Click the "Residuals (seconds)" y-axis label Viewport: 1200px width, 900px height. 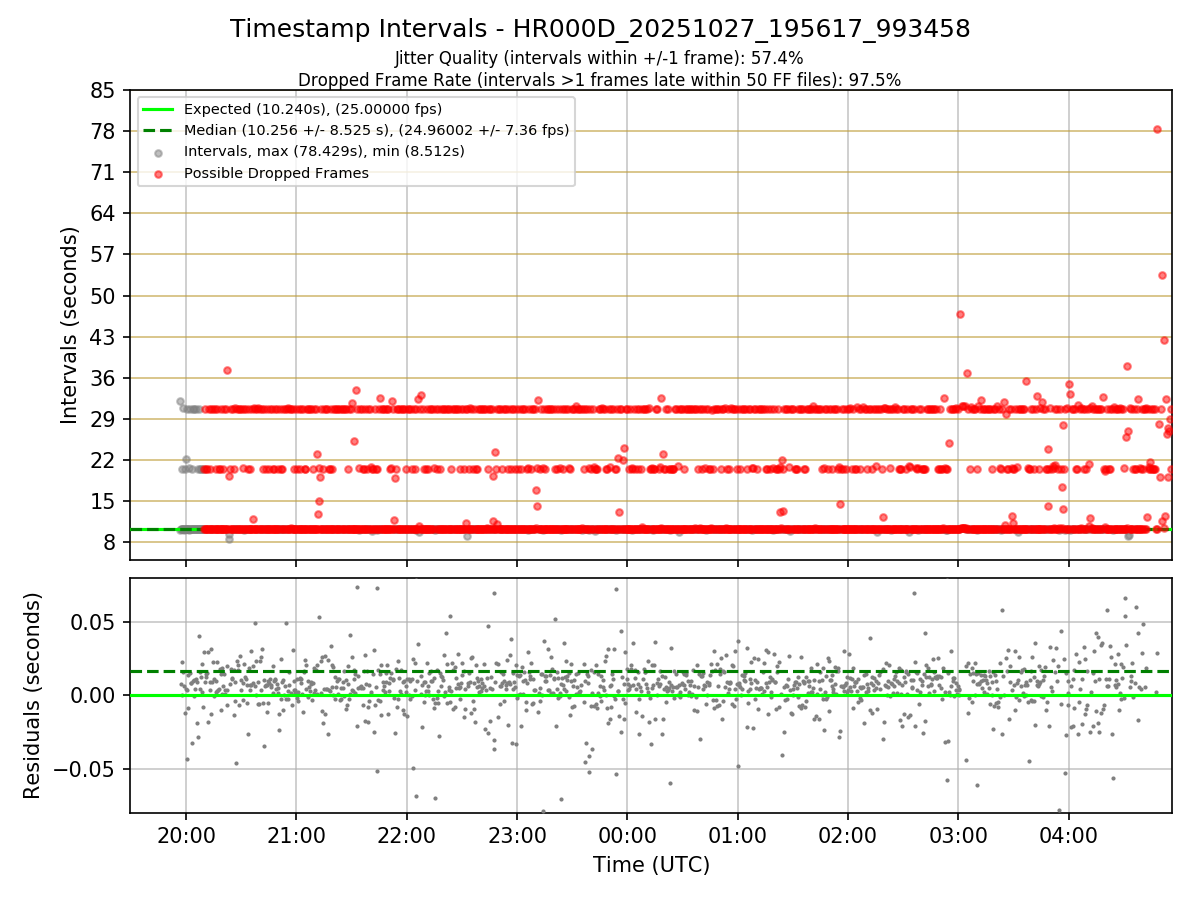click(33, 695)
